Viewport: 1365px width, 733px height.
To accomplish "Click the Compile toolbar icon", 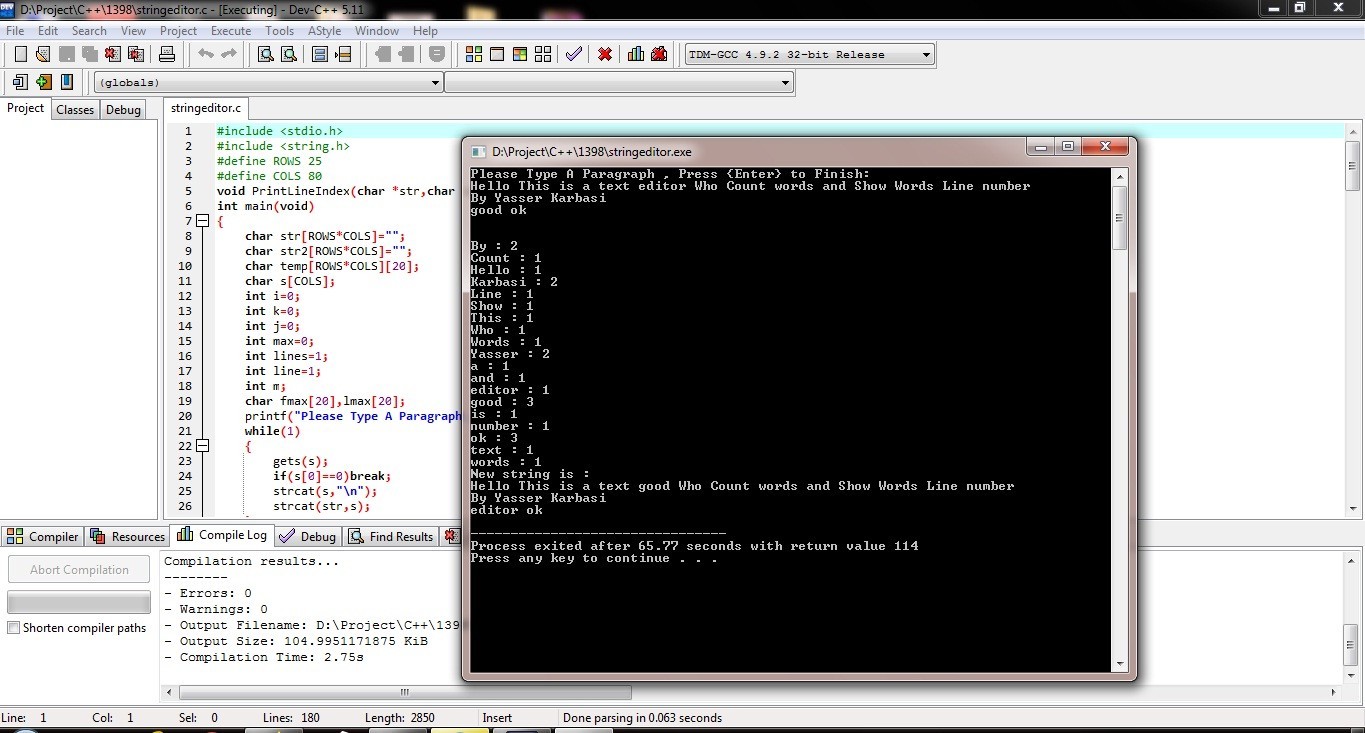I will 474,54.
